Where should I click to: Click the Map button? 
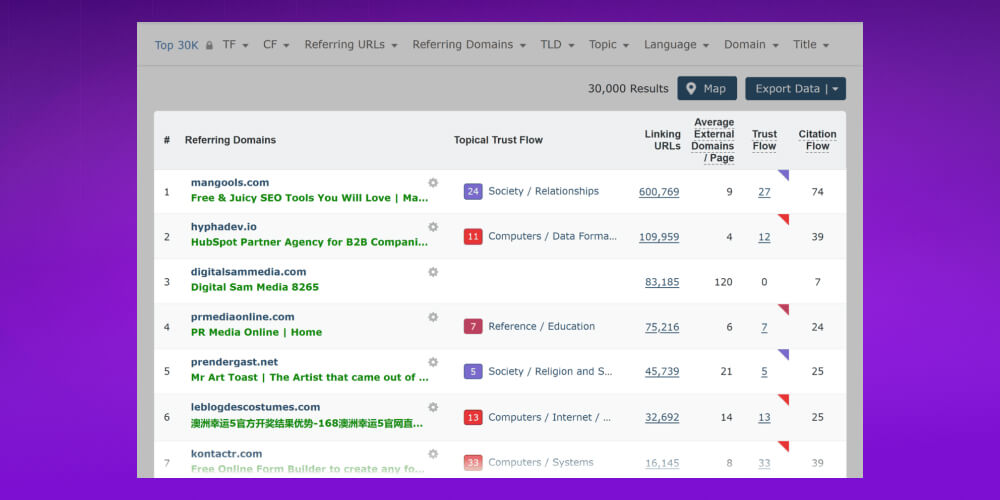tap(707, 88)
